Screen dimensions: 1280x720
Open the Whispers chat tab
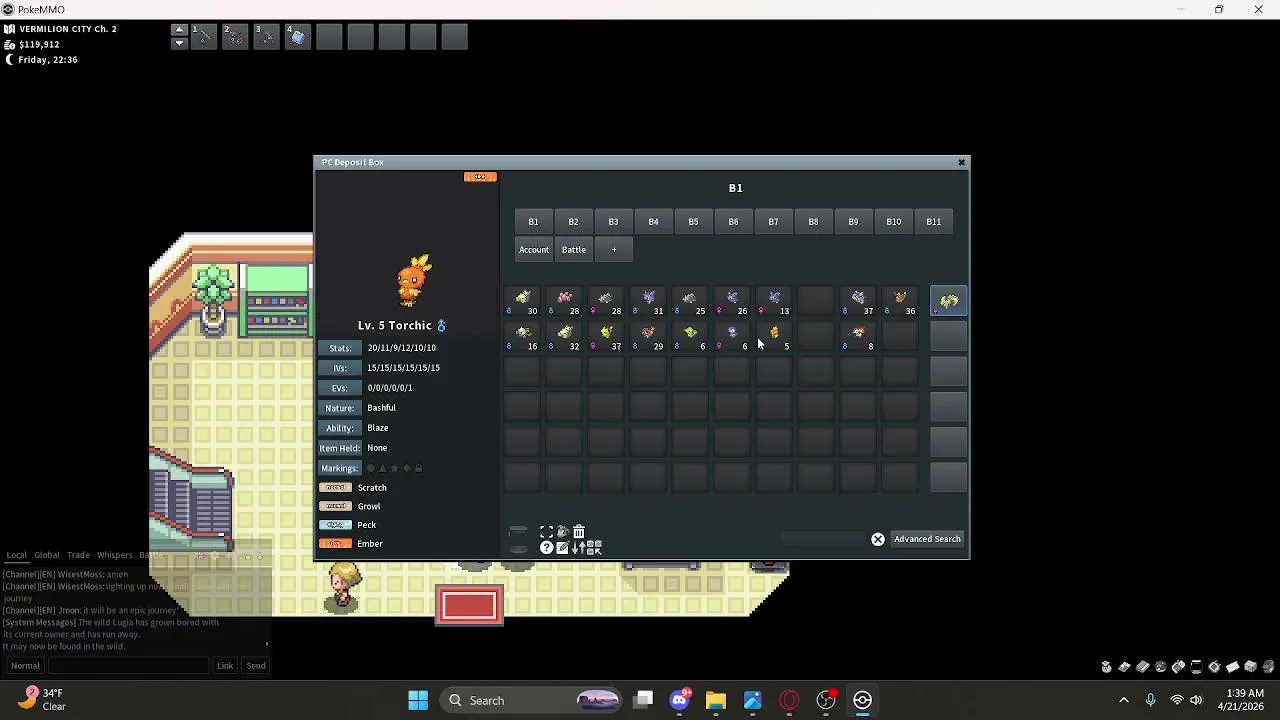114,555
